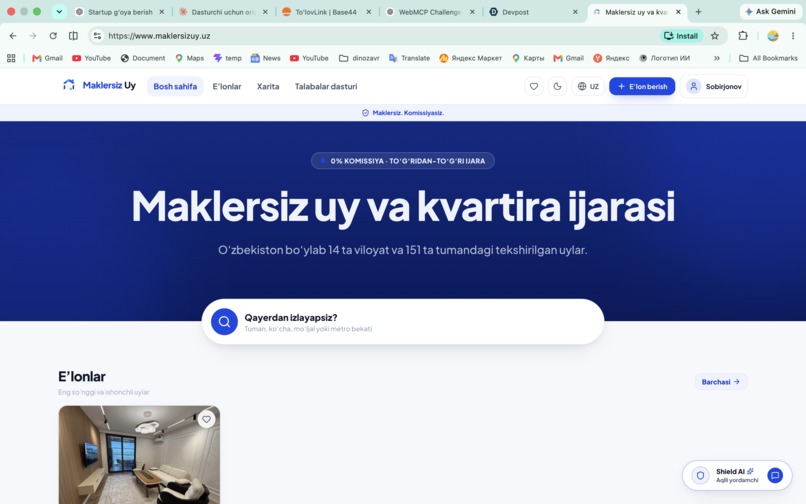Open temp bookmark
Image resolution: width=806 pixels, height=504 pixels.
(228, 58)
